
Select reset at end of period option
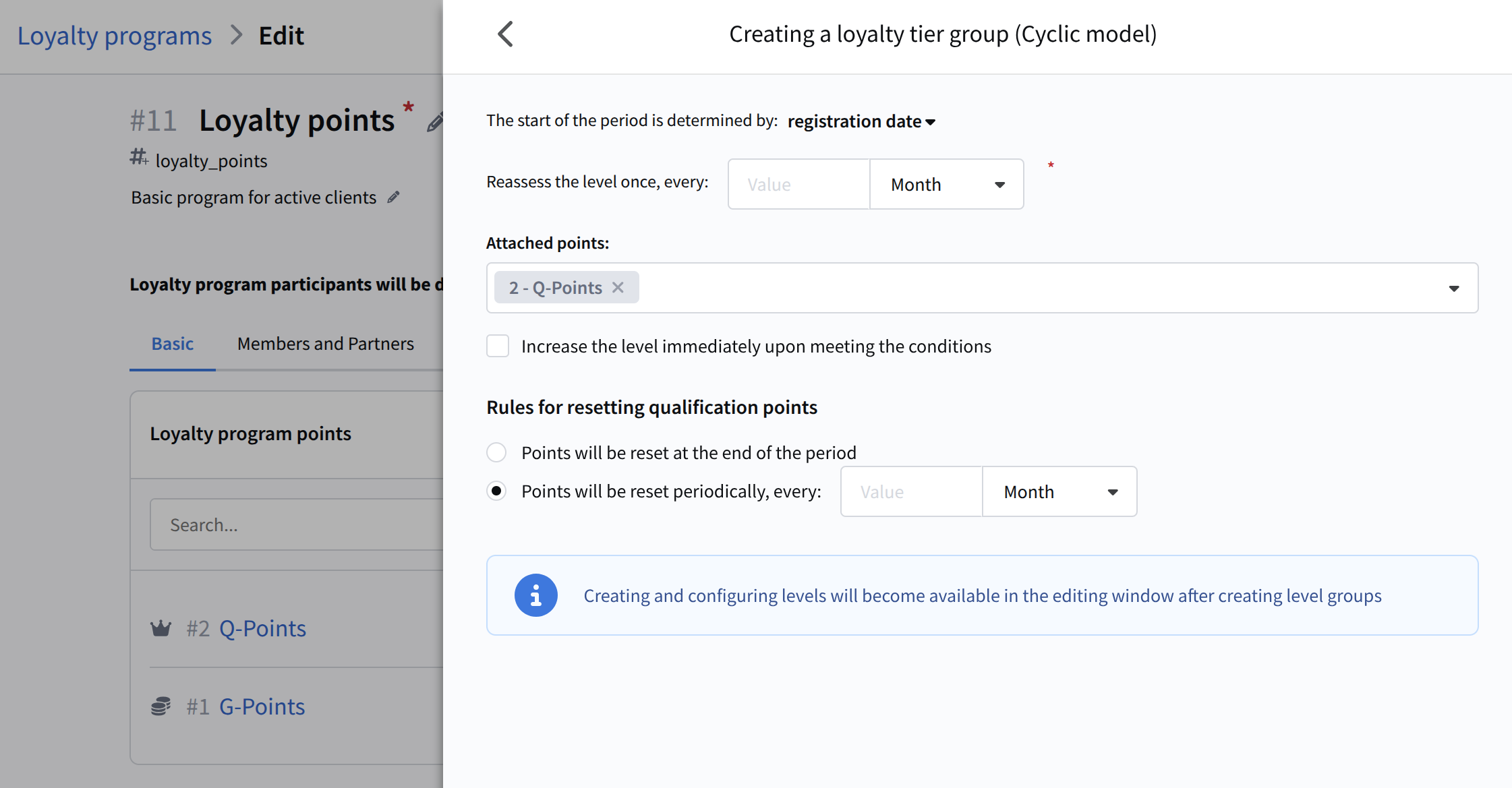496,452
